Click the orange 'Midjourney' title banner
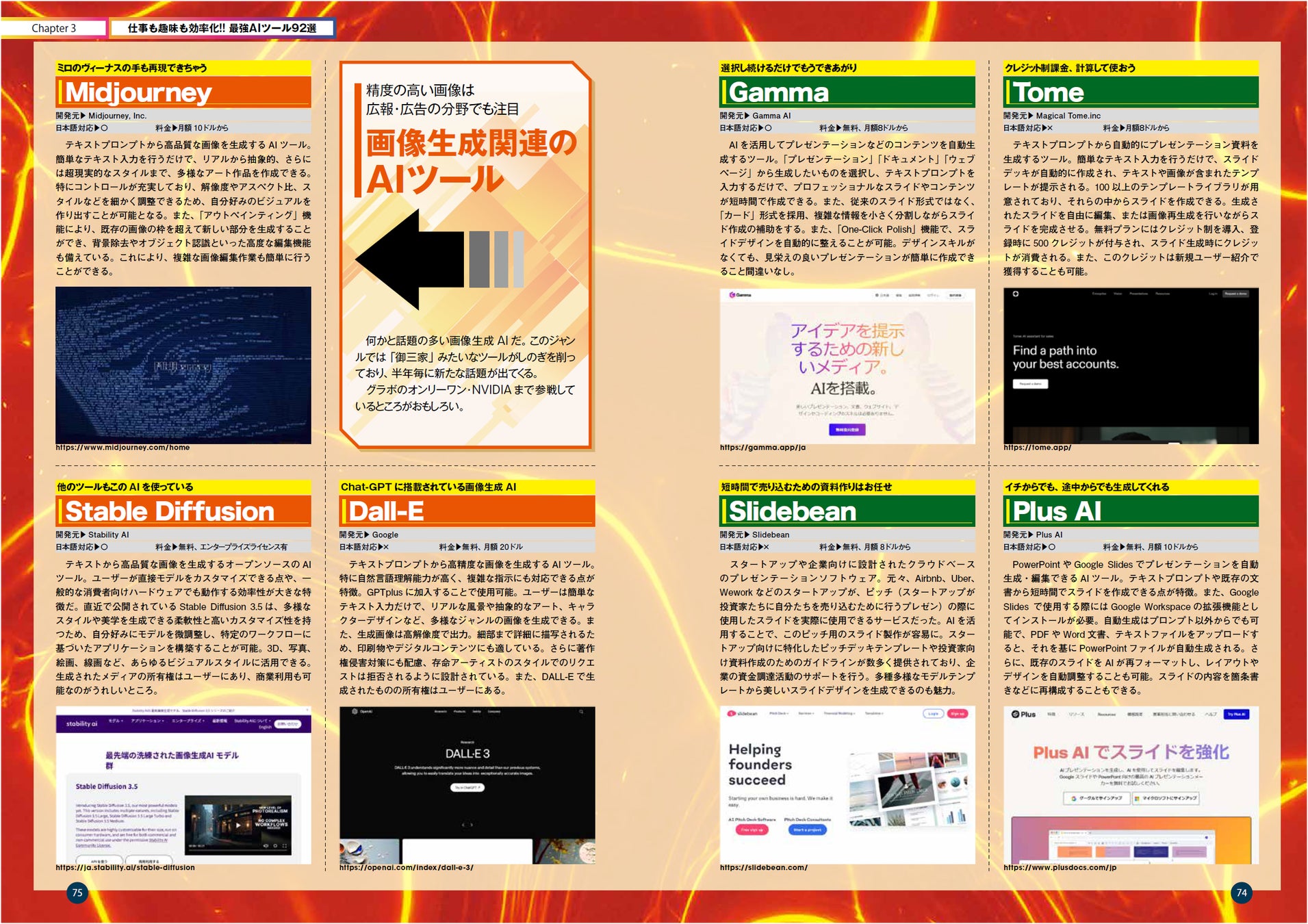This screenshot has width=1308, height=924. [x=183, y=92]
